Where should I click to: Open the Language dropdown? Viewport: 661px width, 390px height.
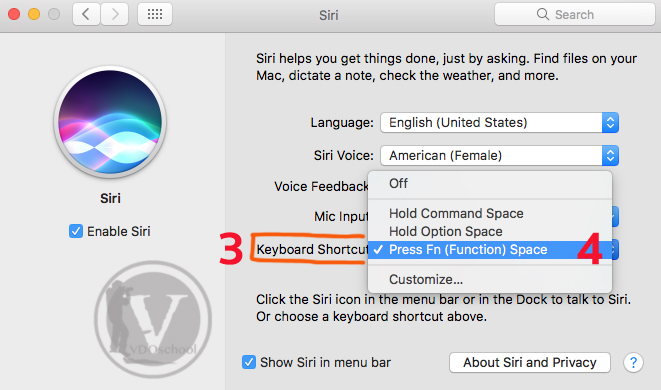[x=499, y=122]
